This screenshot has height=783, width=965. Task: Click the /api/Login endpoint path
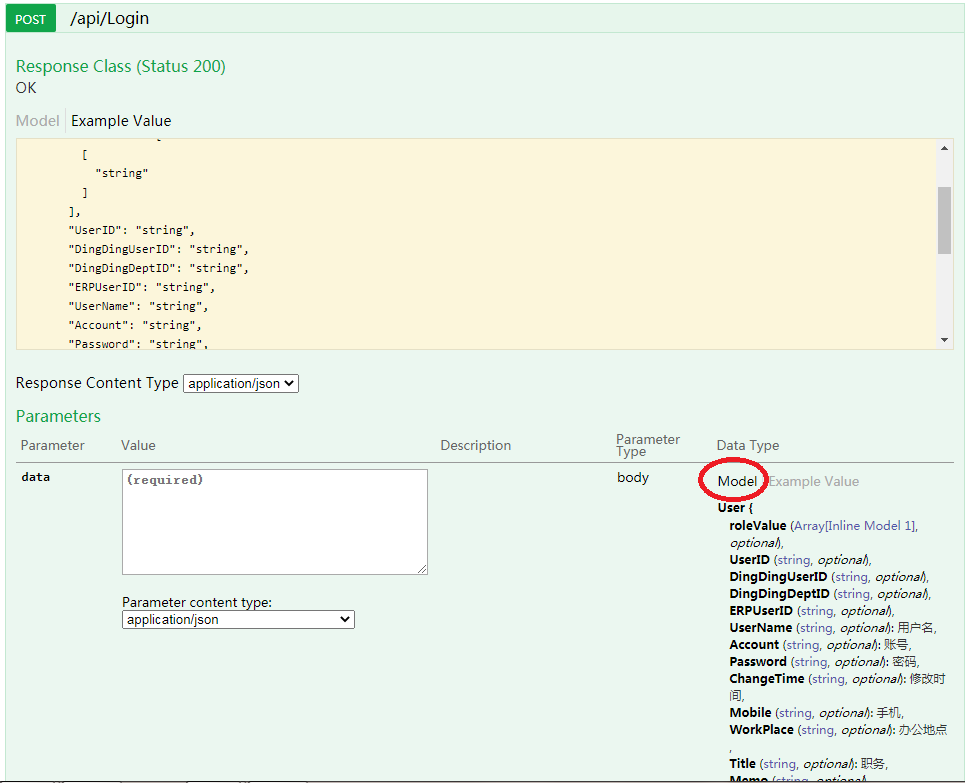(110, 18)
